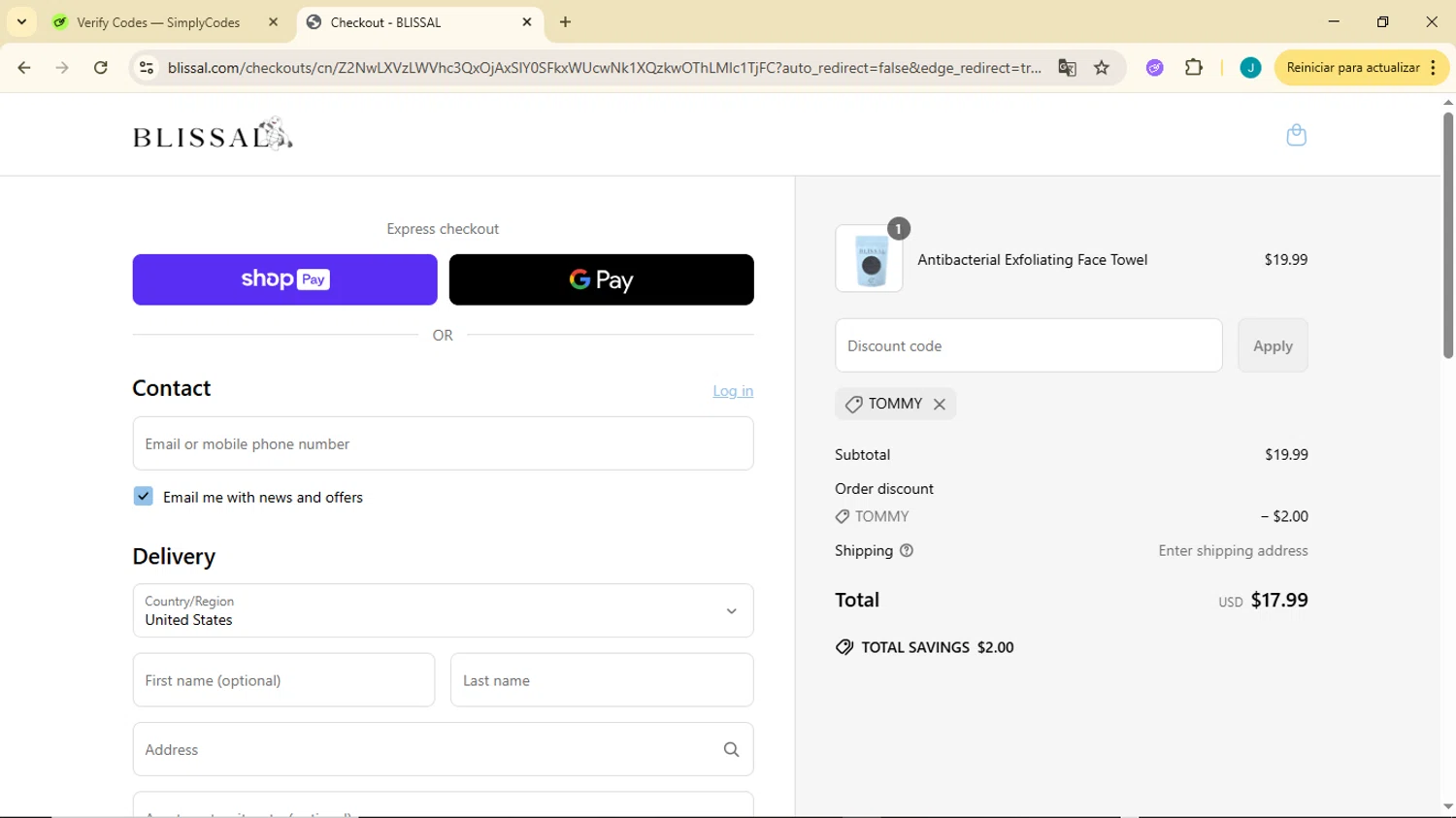Image resolution: width=1456 pixels, height=818 pixels.
Task: Click the $17.99 total amount
Action: click(x=1279, y=600)
